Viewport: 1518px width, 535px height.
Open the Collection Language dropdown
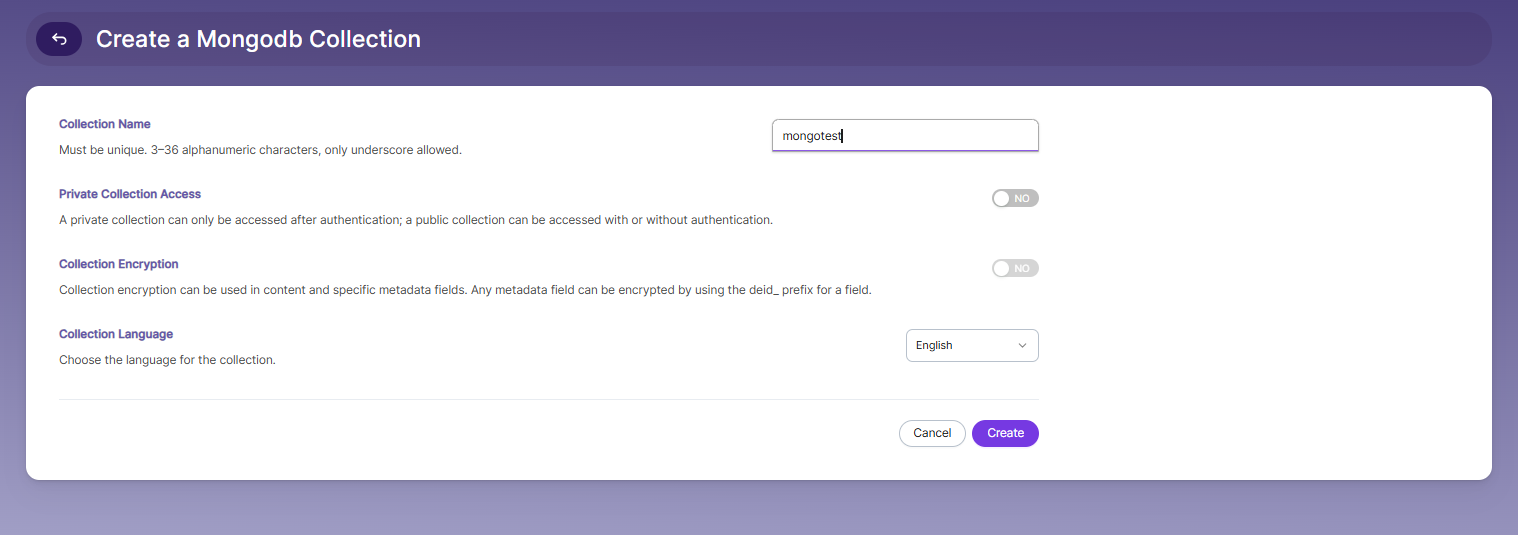click(x=972, y=345)
